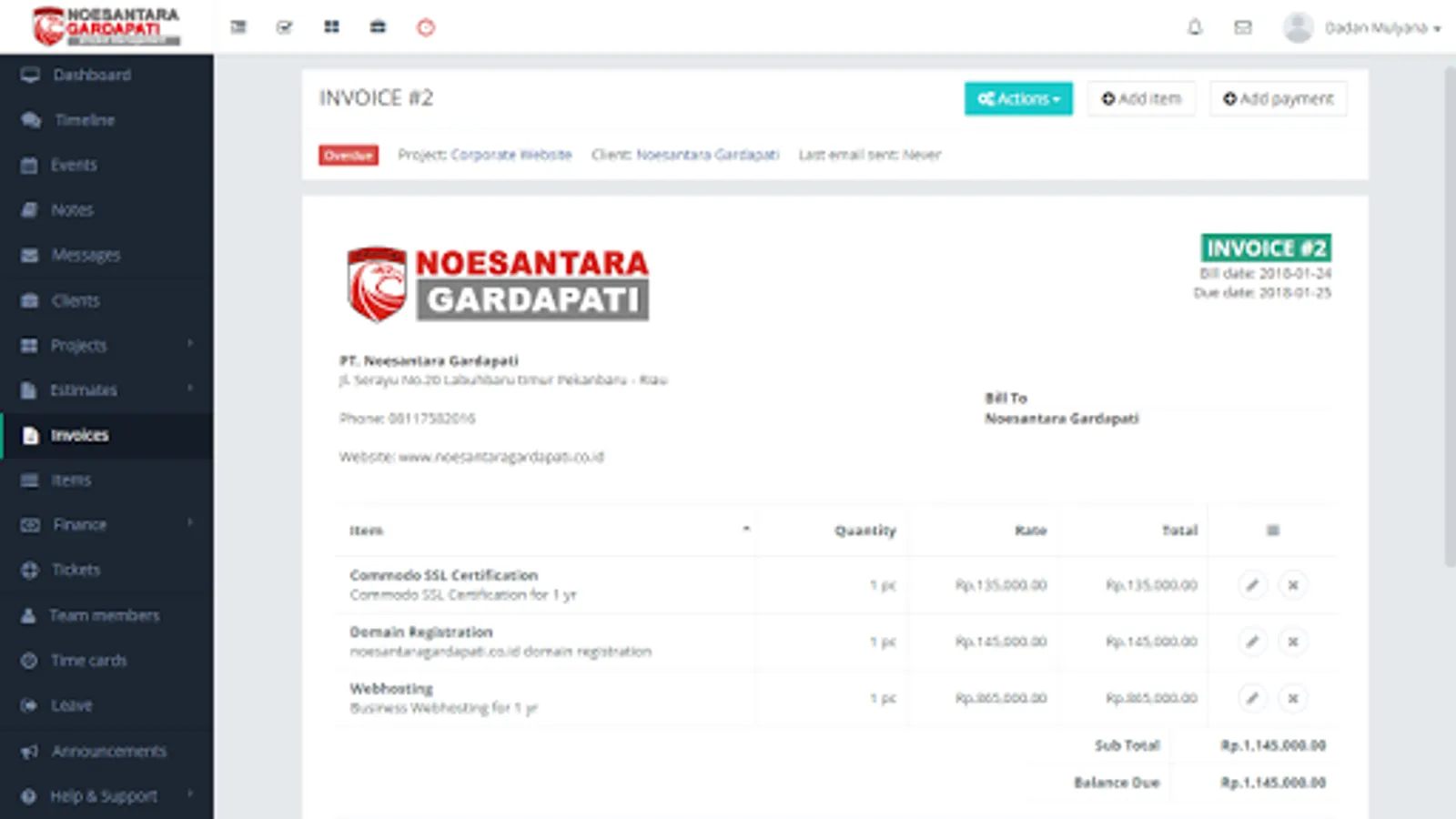This screenshot has height=819, width=1456.
Task: Click the Domain Registration item name
Action: pyautogui.click(x=421, y=632)
